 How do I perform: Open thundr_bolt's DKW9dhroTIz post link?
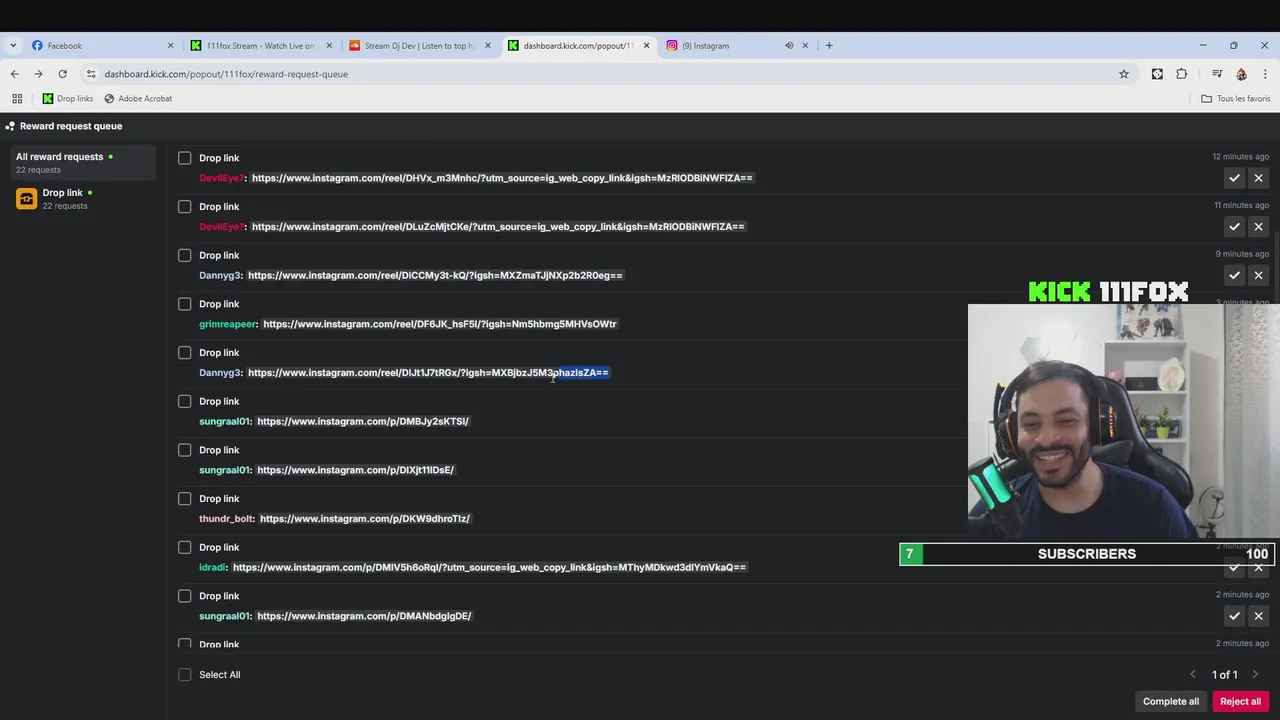365,519
